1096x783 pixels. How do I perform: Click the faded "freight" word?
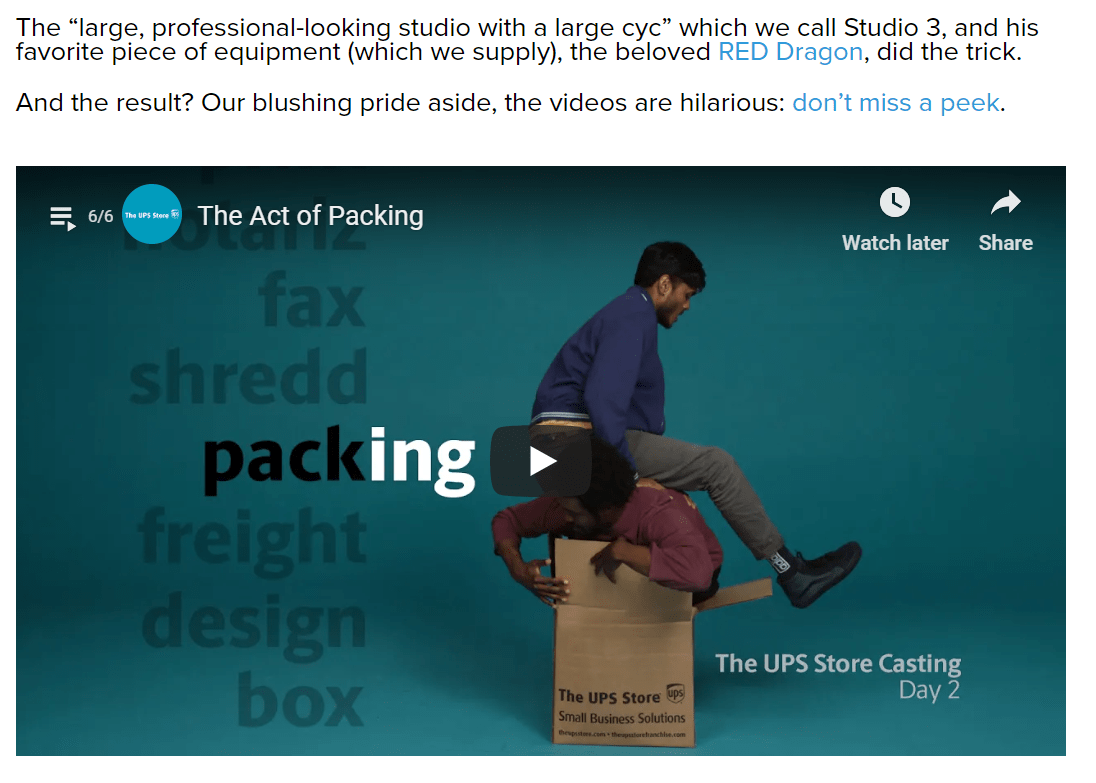[x=252, y=540]
